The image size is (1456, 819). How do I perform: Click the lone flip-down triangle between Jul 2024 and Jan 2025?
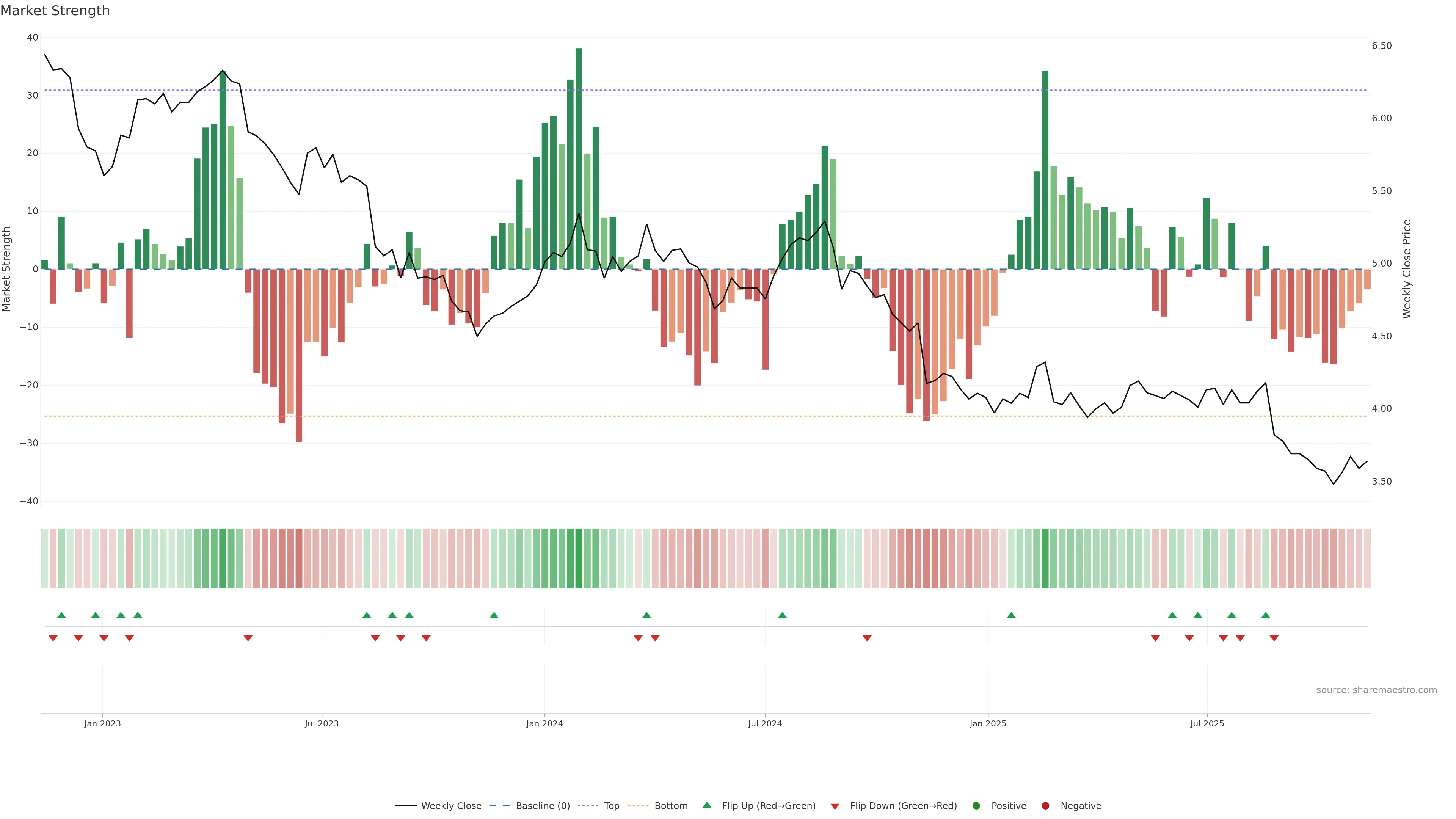pyautogui.click(x=867, y=638)
